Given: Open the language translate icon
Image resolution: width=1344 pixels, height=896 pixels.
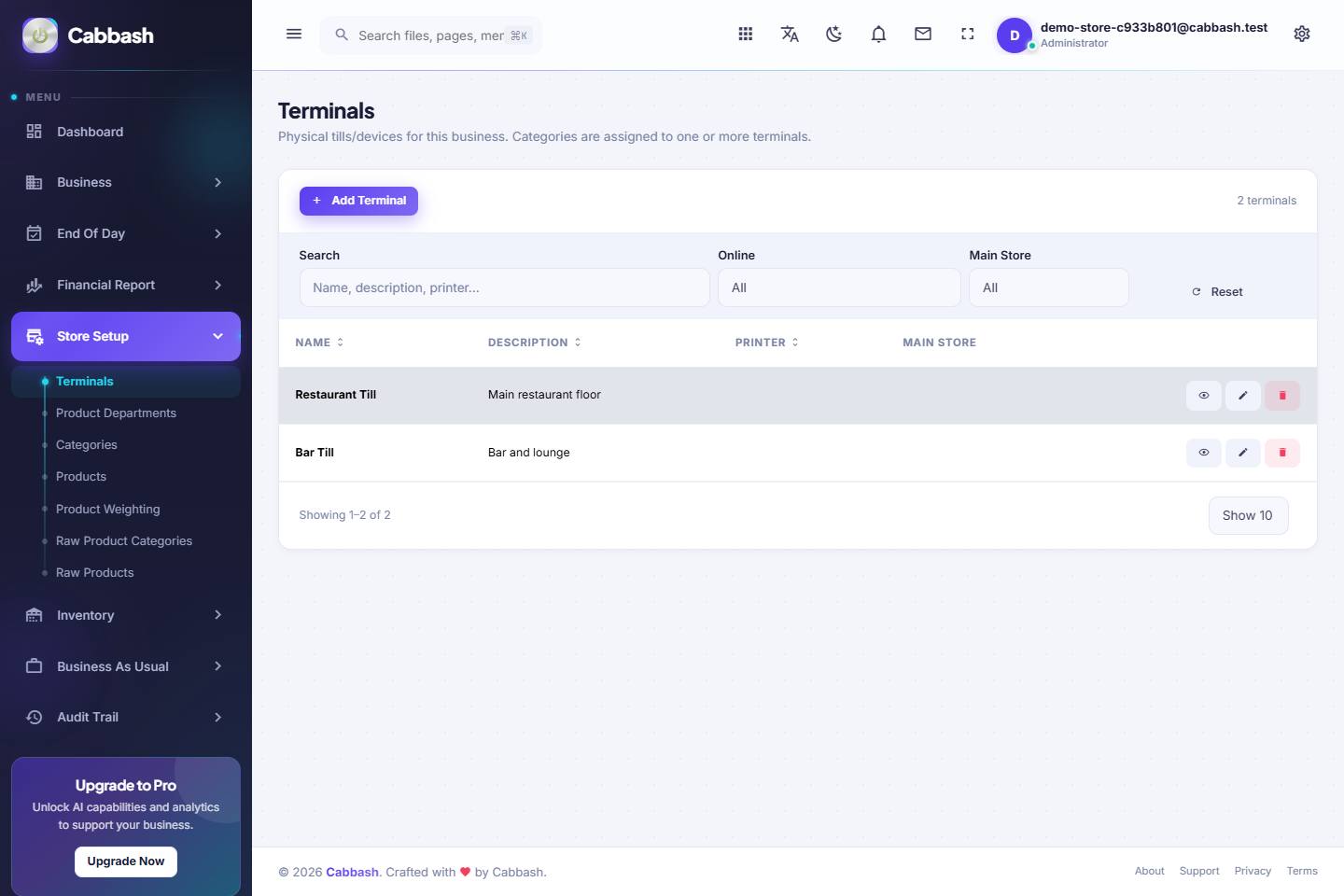Looking at the screenshot, I should click(790, 35).
